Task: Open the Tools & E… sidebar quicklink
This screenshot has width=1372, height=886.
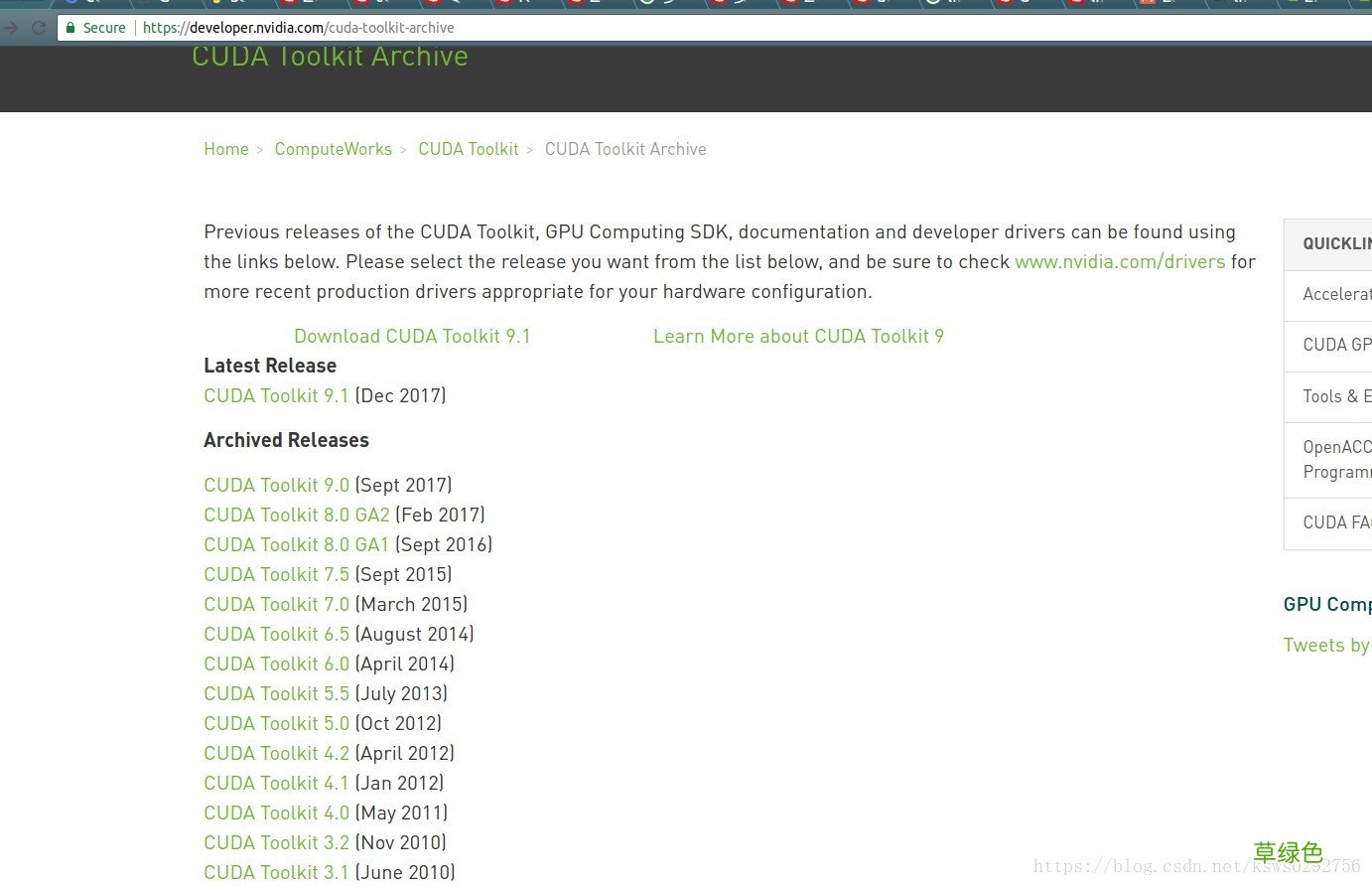Action: (1337, 397)
